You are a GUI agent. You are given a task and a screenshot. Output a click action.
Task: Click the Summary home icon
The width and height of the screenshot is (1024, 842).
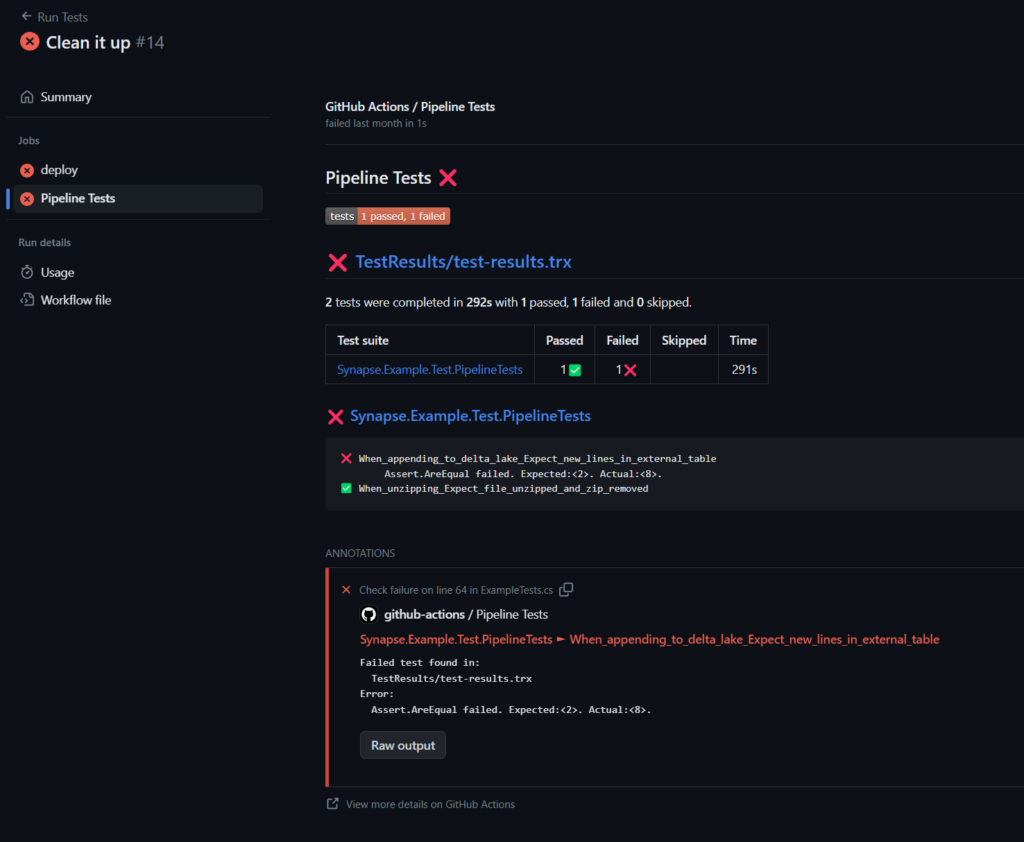coord(27,97)
